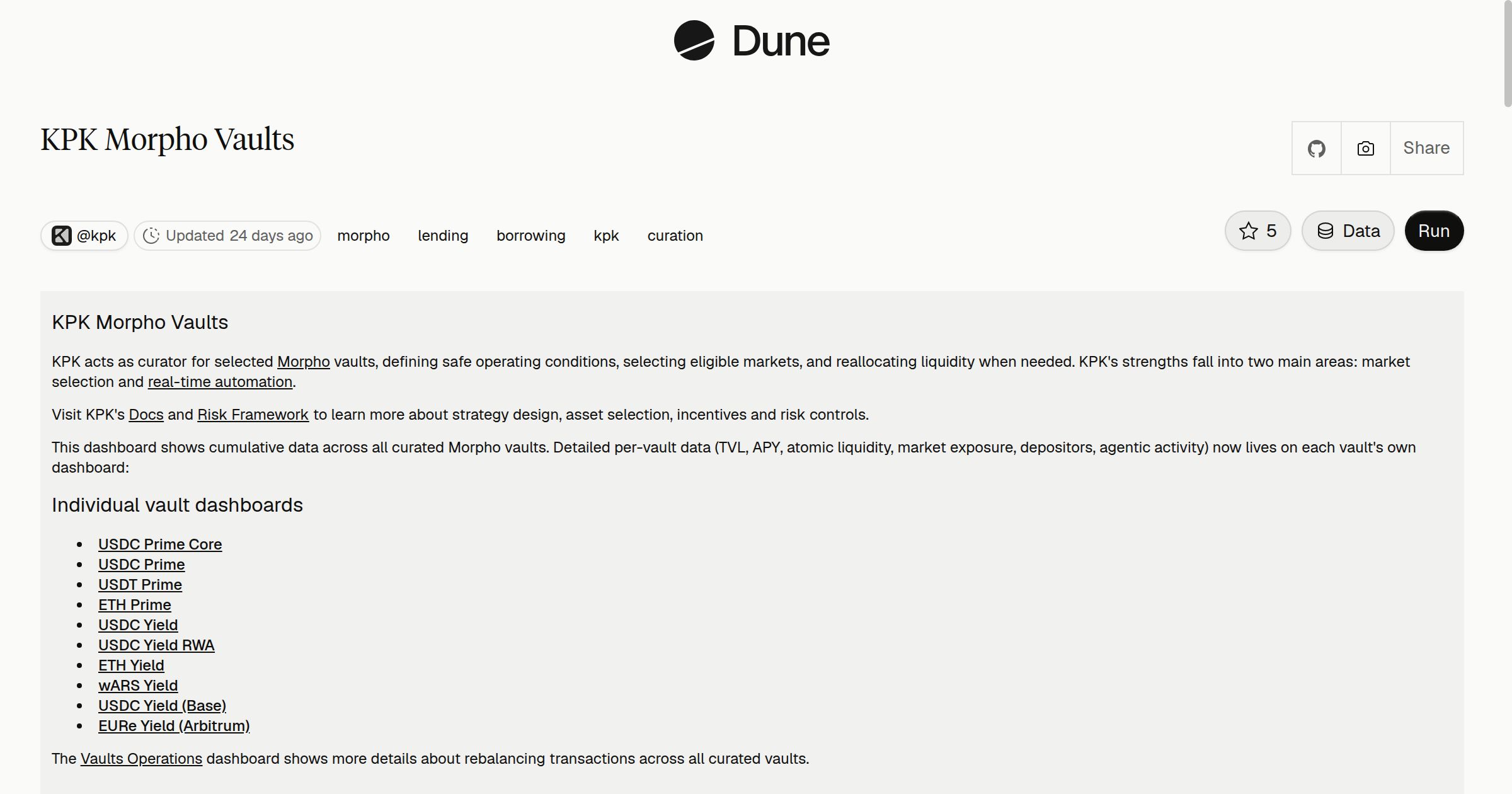Click the vertical page scrollbar
Viewport: 1512px width, 794px height.
click(1508, 54)
